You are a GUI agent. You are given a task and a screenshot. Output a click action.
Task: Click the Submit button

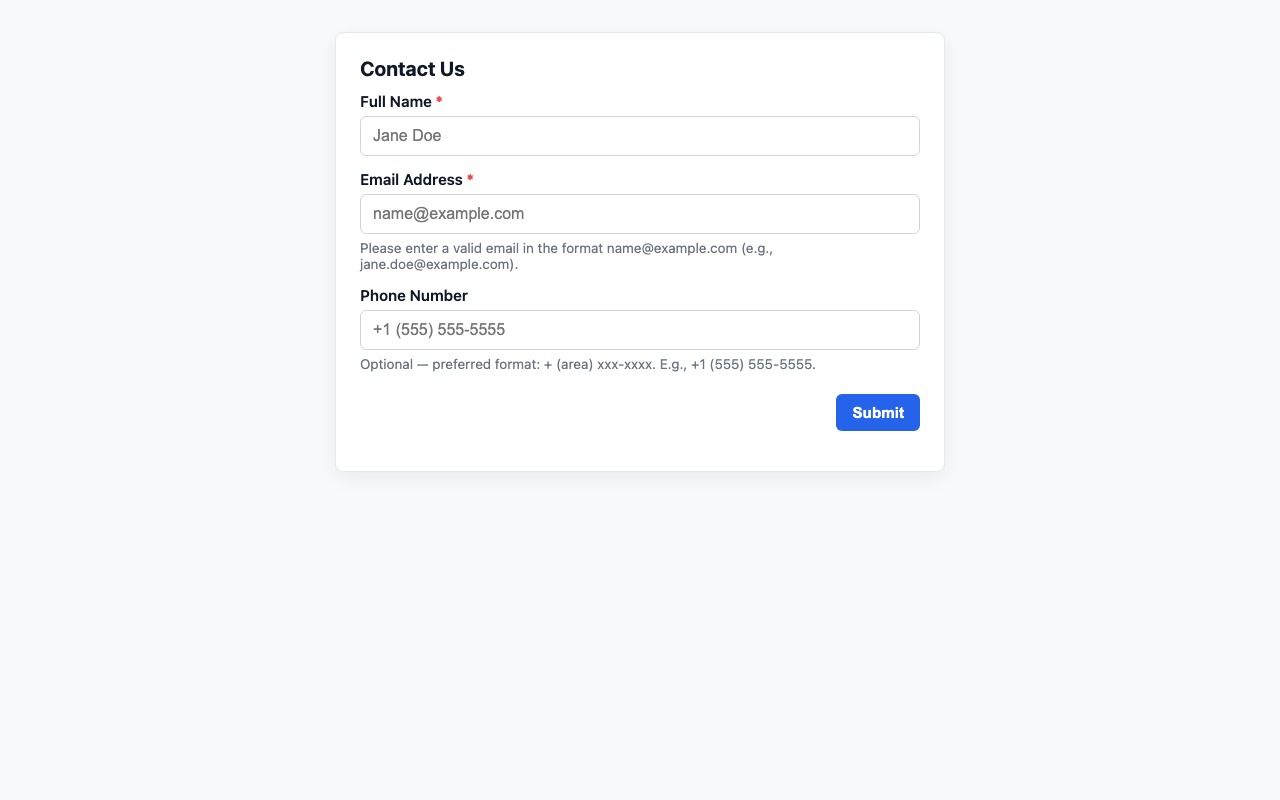point(877,412)
